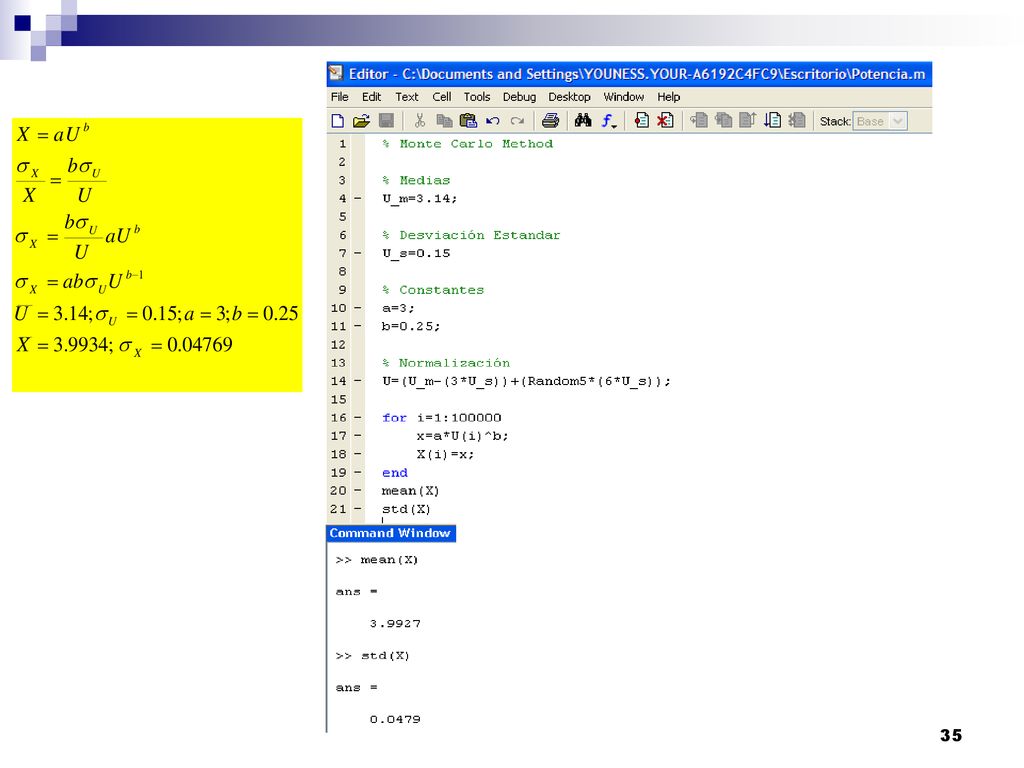
Task: Click the comment '% Constantes'
Action: pyautogui.click(x=433, y=290)
